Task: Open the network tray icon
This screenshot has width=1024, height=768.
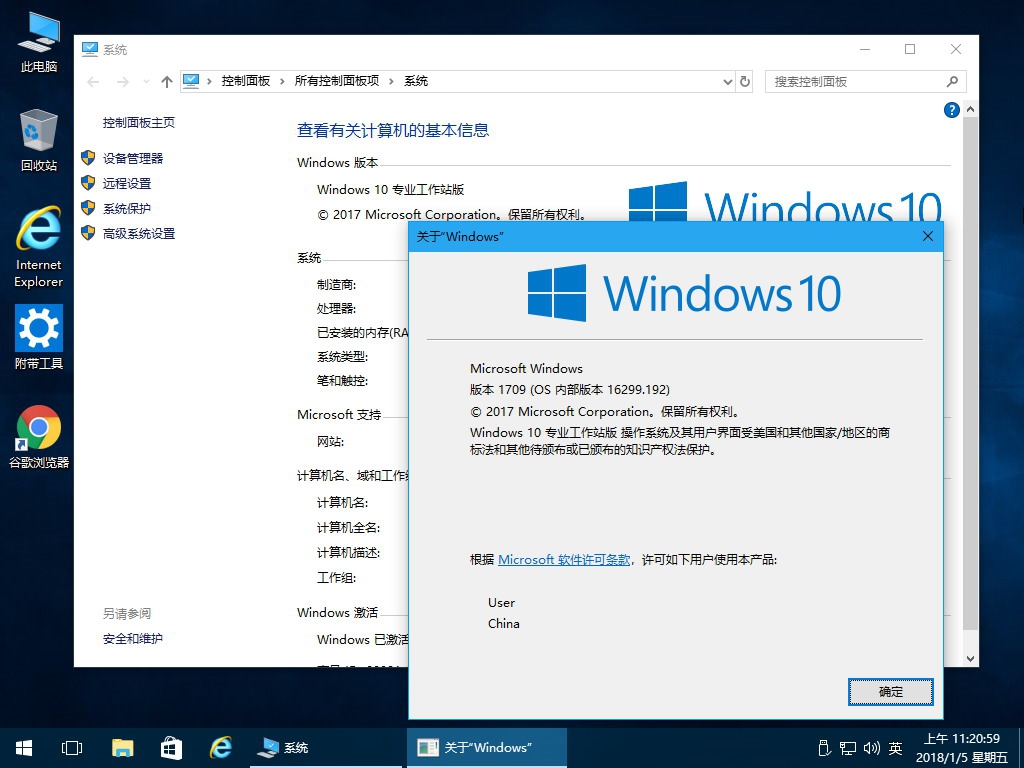Action: pos(848,748)
